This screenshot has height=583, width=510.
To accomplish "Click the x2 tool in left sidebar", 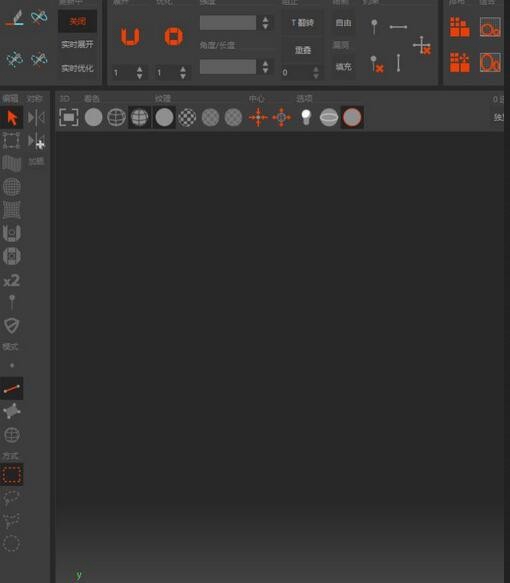I will coord(12,280).
